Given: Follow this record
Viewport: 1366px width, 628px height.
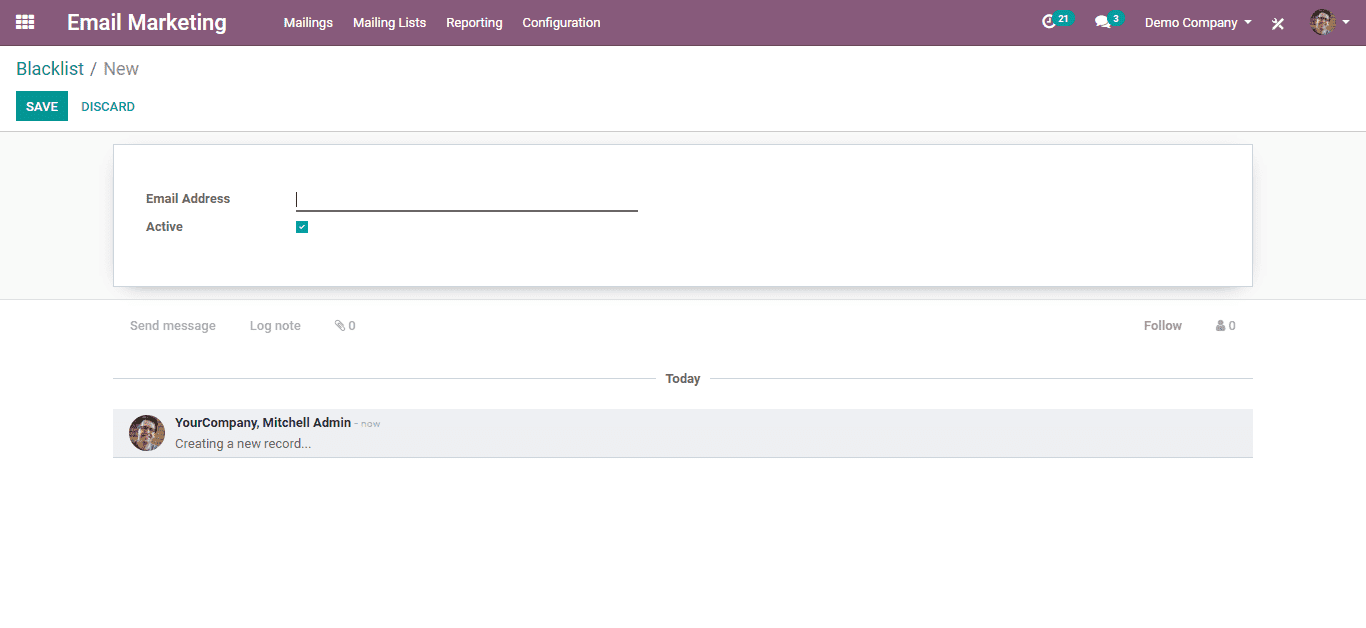Looking at the screenshot, I should click(x=1163, y=326).
